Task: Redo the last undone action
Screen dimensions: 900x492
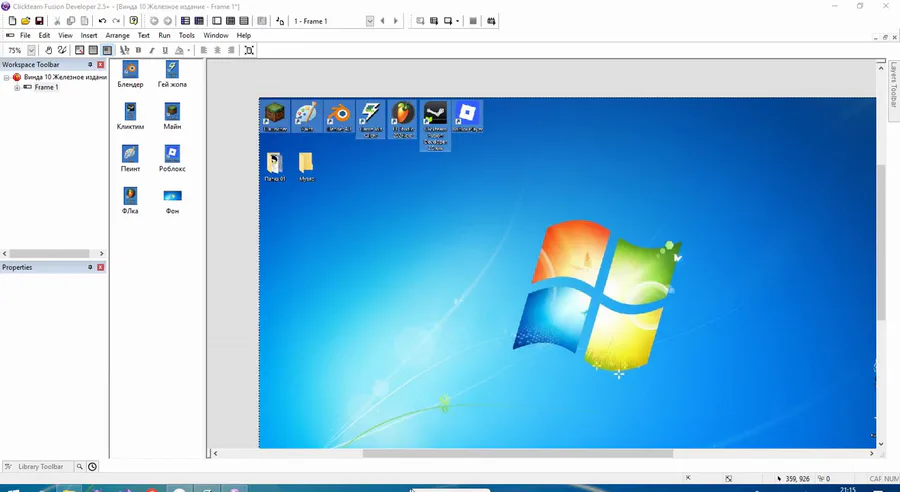Action: [x=116, y=21]
